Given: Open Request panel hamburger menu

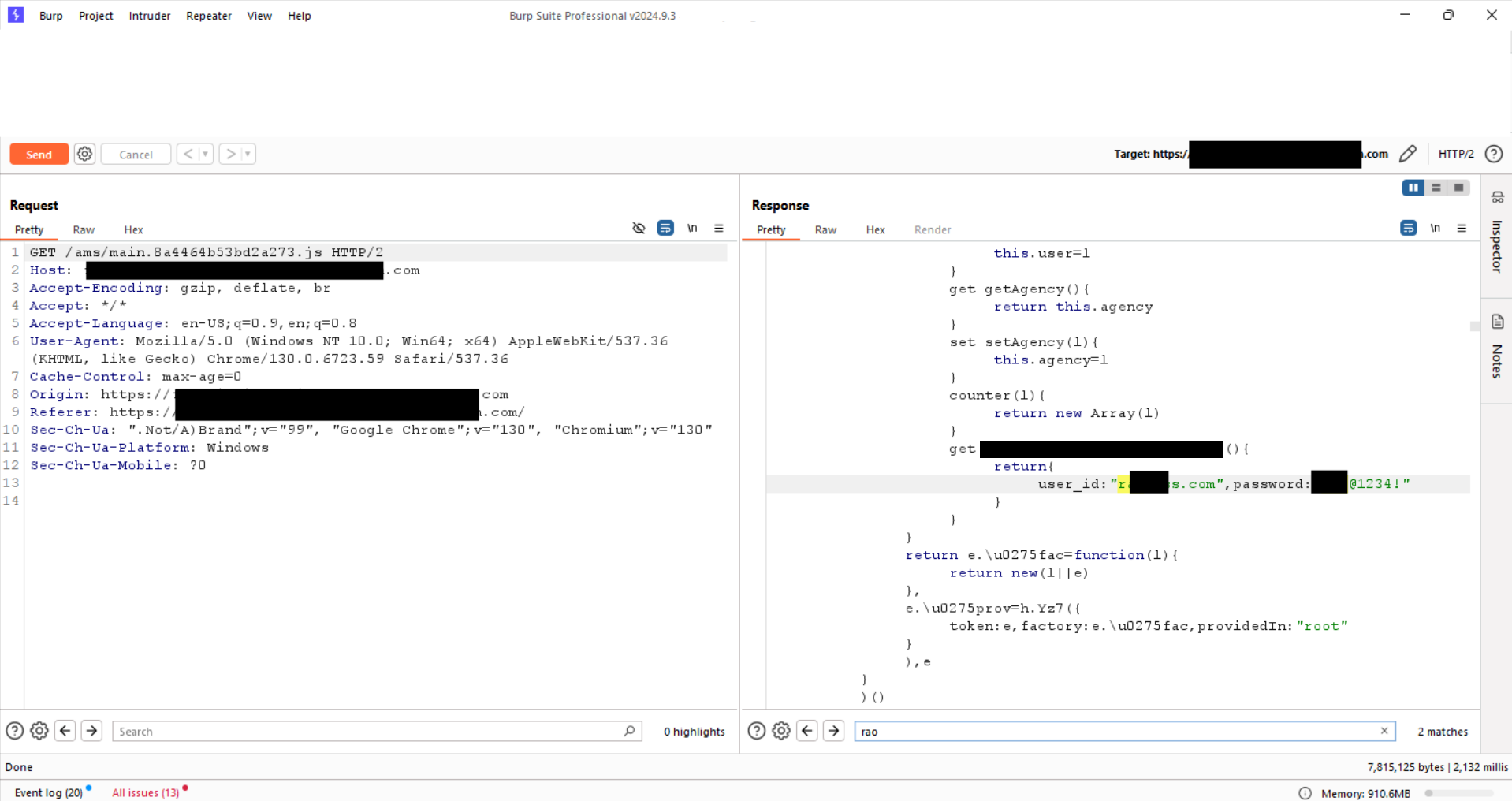Looking at the screenshot, I should pos(719,228).
